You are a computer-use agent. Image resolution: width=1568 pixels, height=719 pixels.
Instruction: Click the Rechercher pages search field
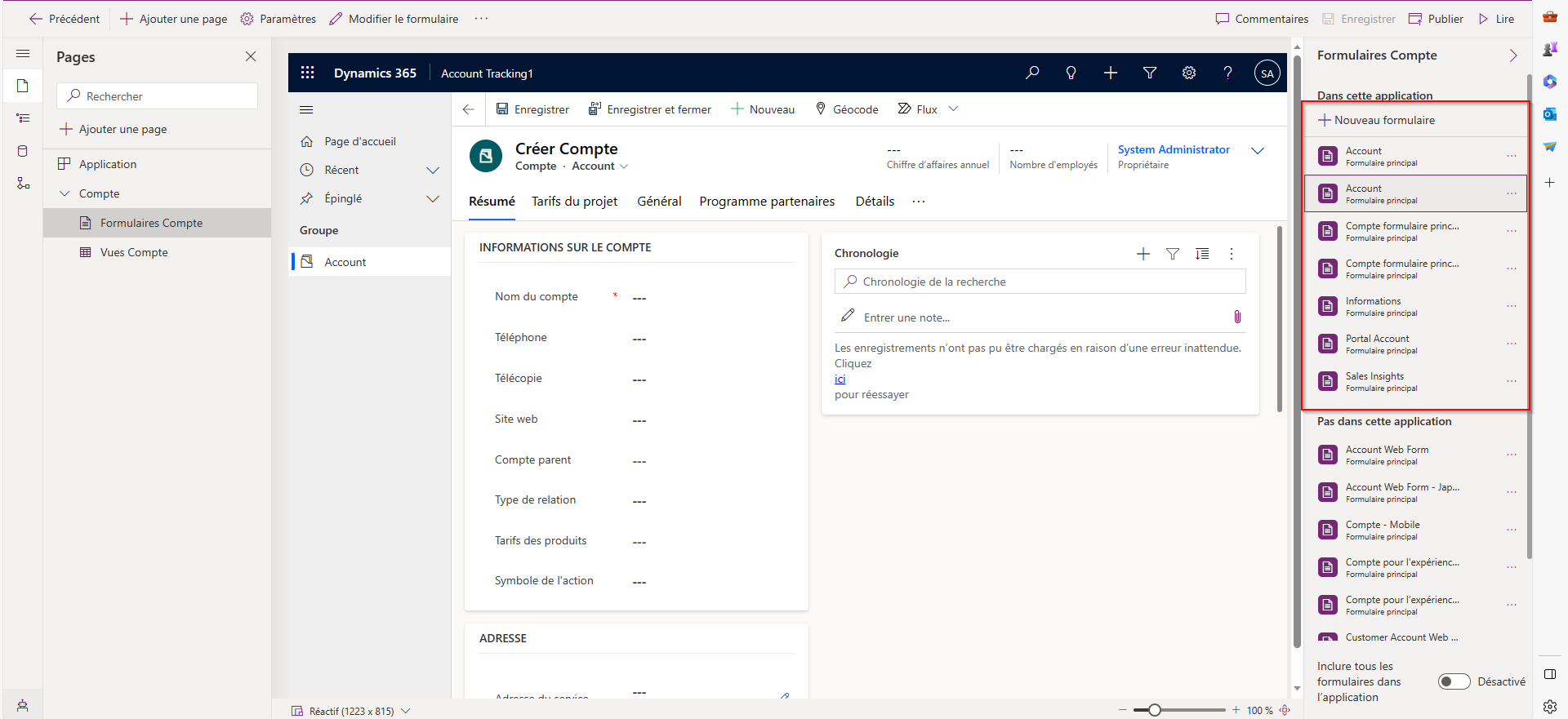(x=158, y=96)
